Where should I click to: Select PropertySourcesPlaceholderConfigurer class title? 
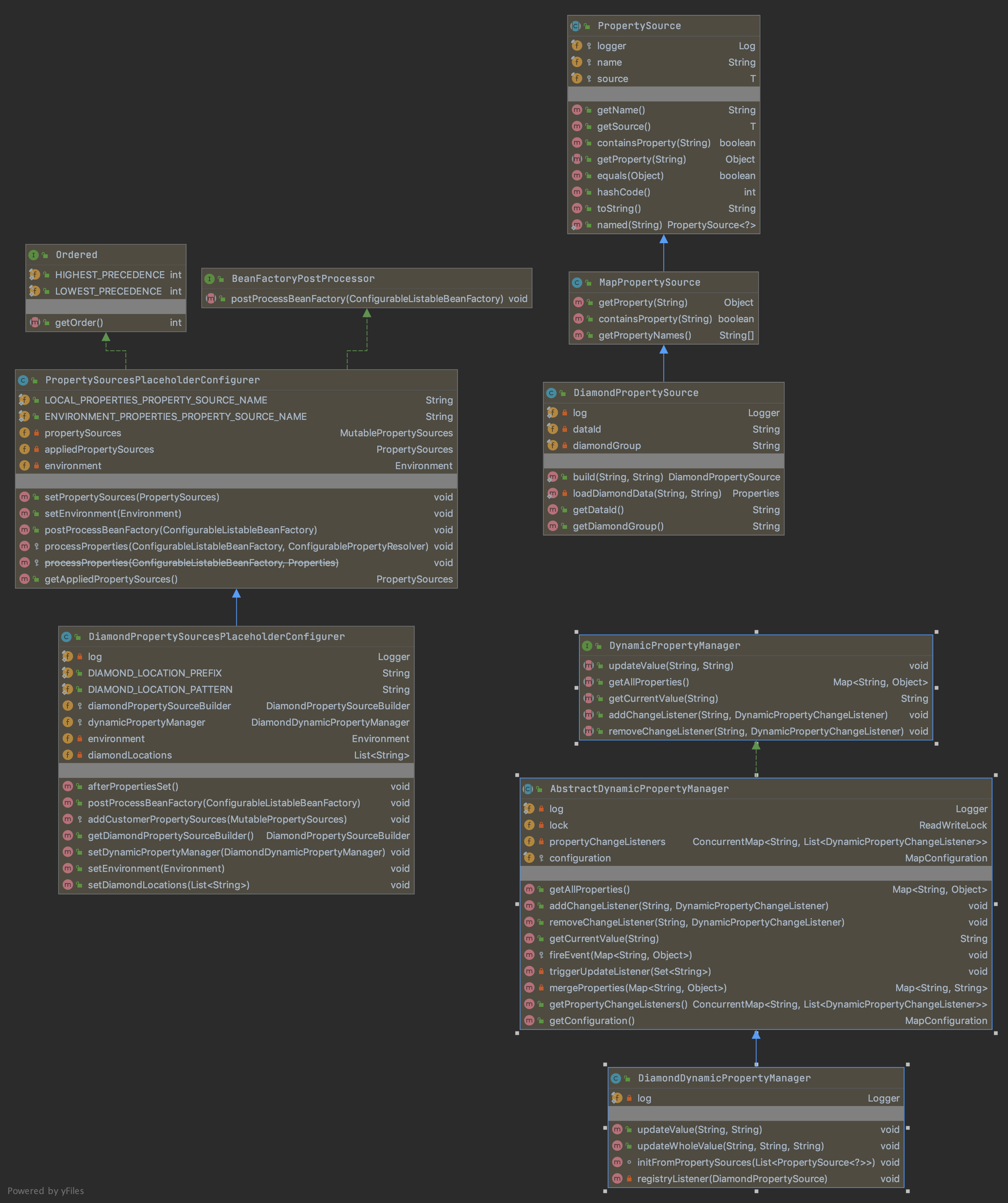pos(152,380)
